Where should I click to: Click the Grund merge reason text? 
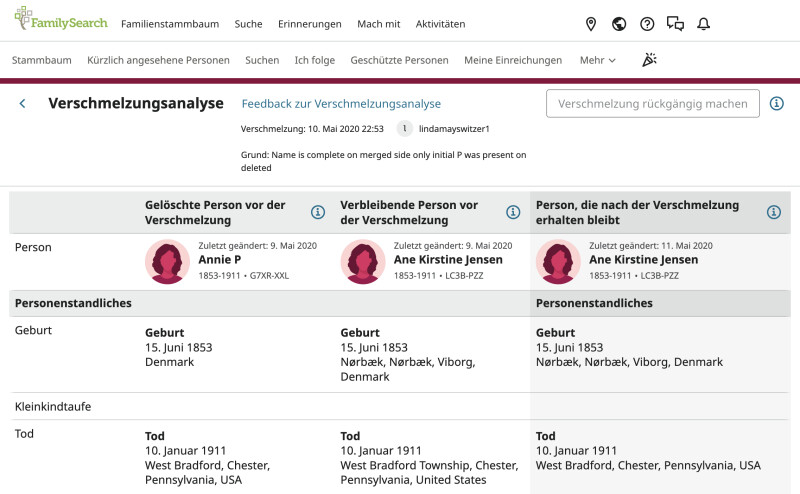pyautogui.click(x=383, y=161)
